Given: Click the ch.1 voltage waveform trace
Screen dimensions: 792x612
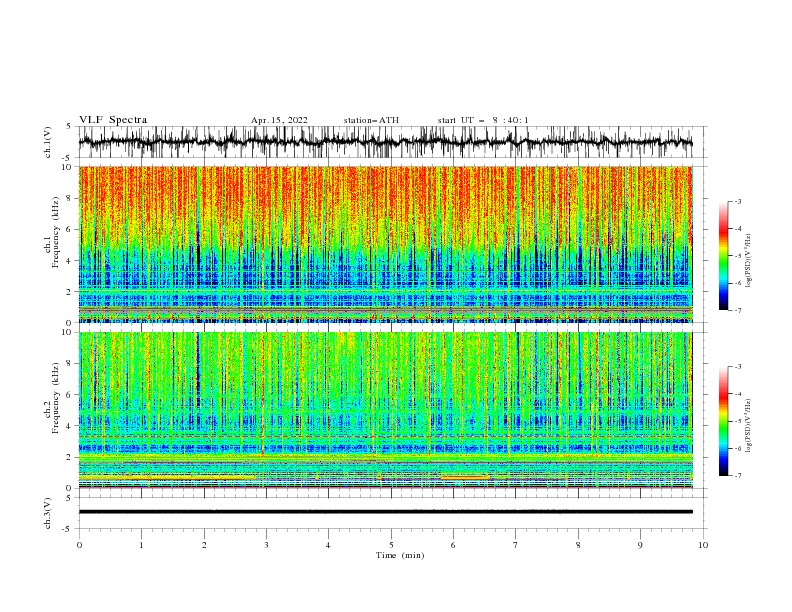Looking at the screenshot, I should (385, 142).
